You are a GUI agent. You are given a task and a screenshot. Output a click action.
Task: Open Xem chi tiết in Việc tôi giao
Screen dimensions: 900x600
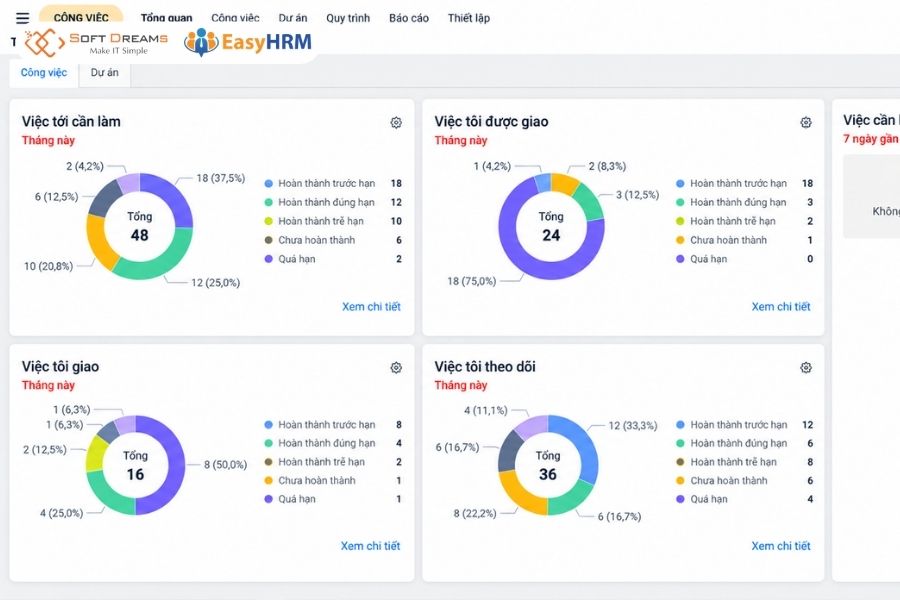click(371, 546)
